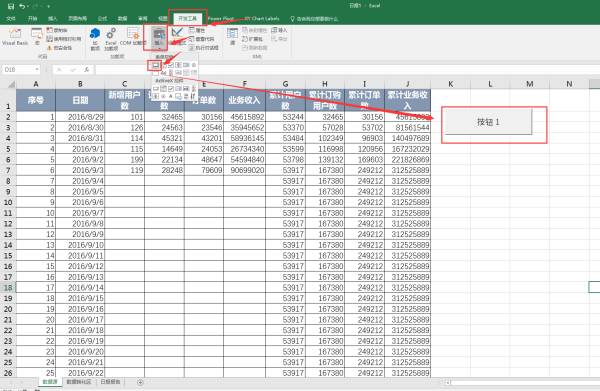The image size is (600, 391).
Task: Click the horizontal scrollbar at bottom
Action: (x=522, y=382)
